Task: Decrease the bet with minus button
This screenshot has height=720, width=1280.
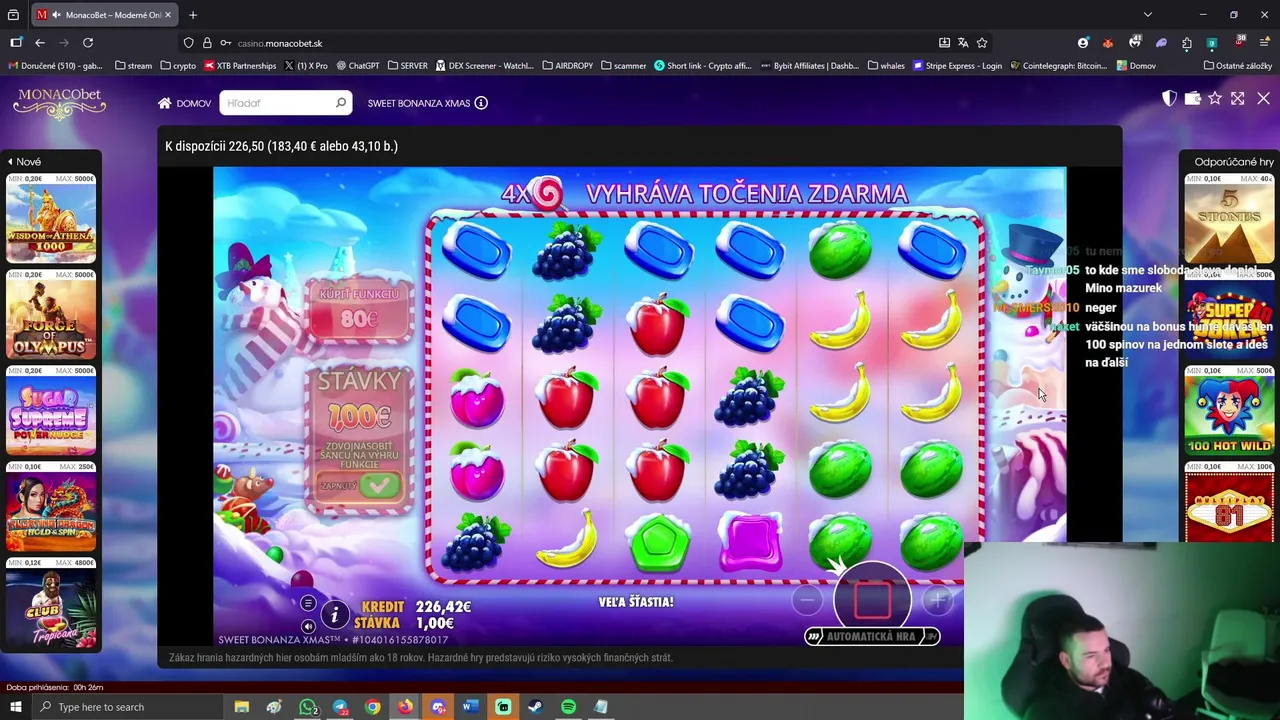Action: coord(807,599)
